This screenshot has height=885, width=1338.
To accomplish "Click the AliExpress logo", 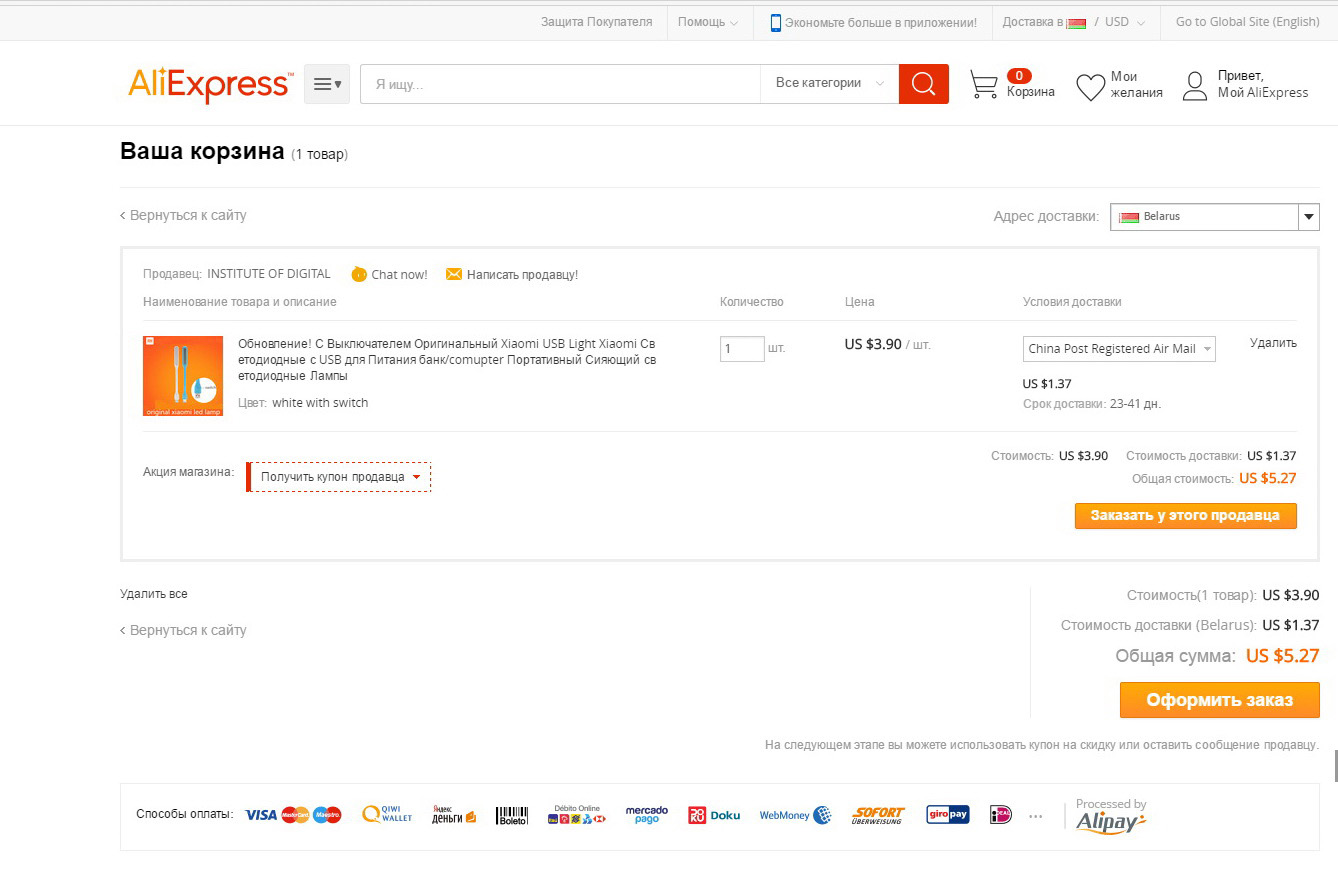I will pos(211,85).
